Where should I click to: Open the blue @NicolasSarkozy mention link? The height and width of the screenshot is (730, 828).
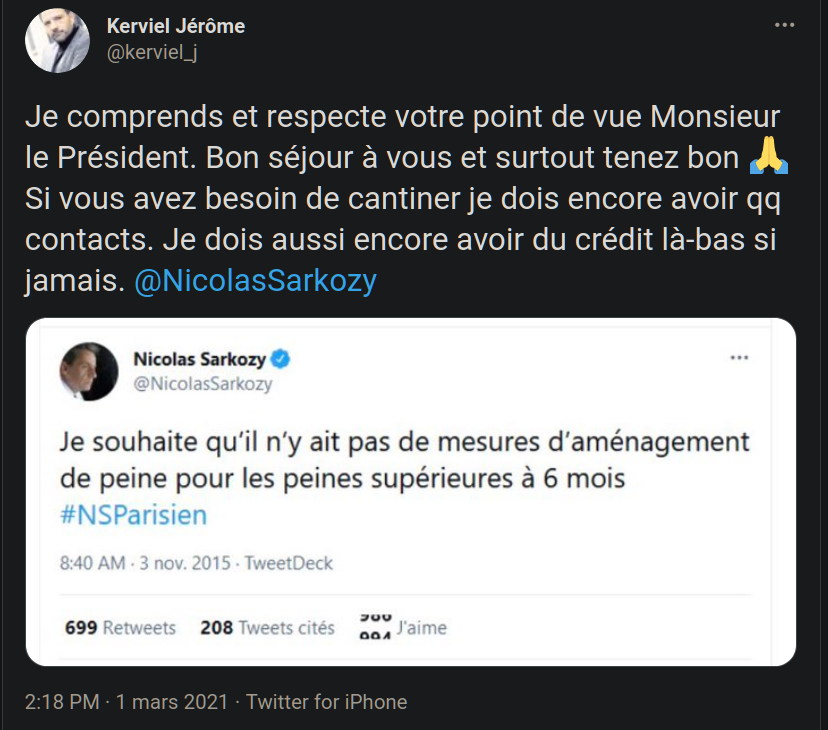click(255, 281)
